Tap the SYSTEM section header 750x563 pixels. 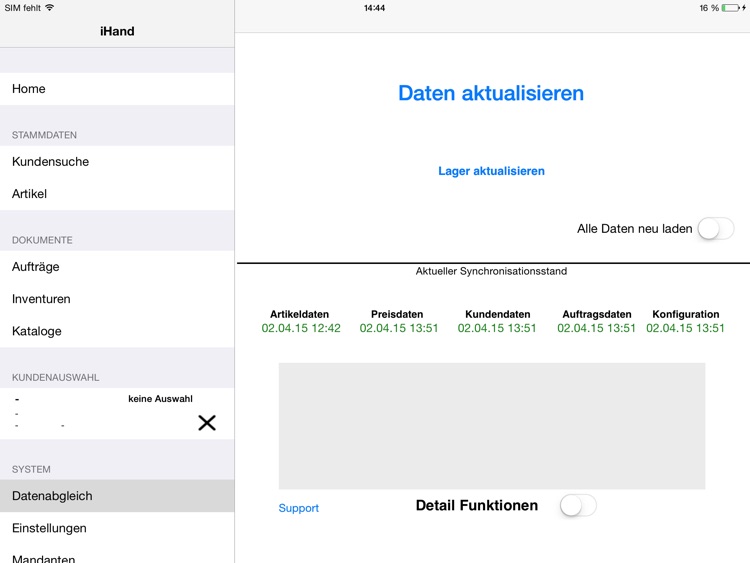pos(31,469)
